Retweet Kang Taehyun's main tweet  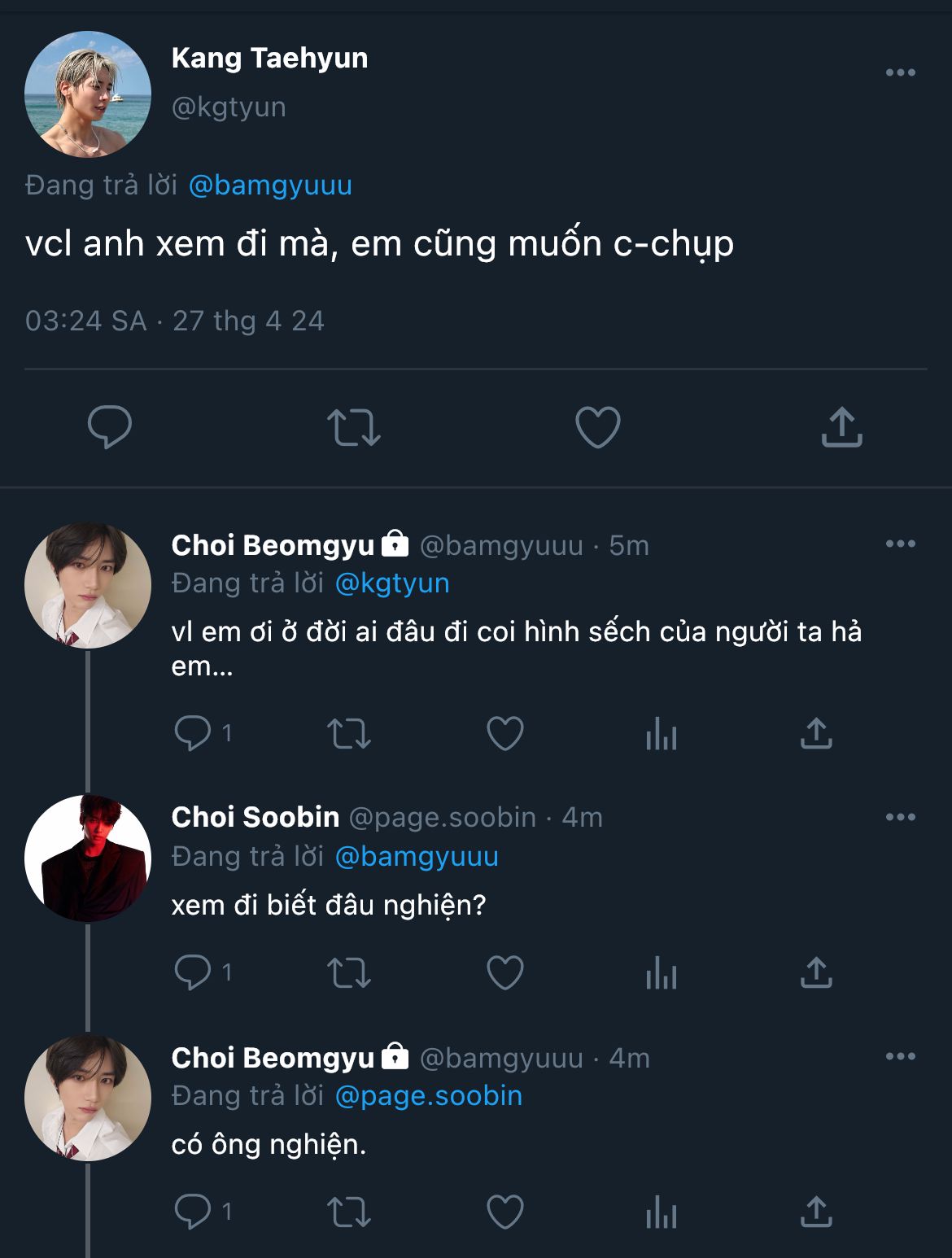pyautogui.click(x=354, y=427)
